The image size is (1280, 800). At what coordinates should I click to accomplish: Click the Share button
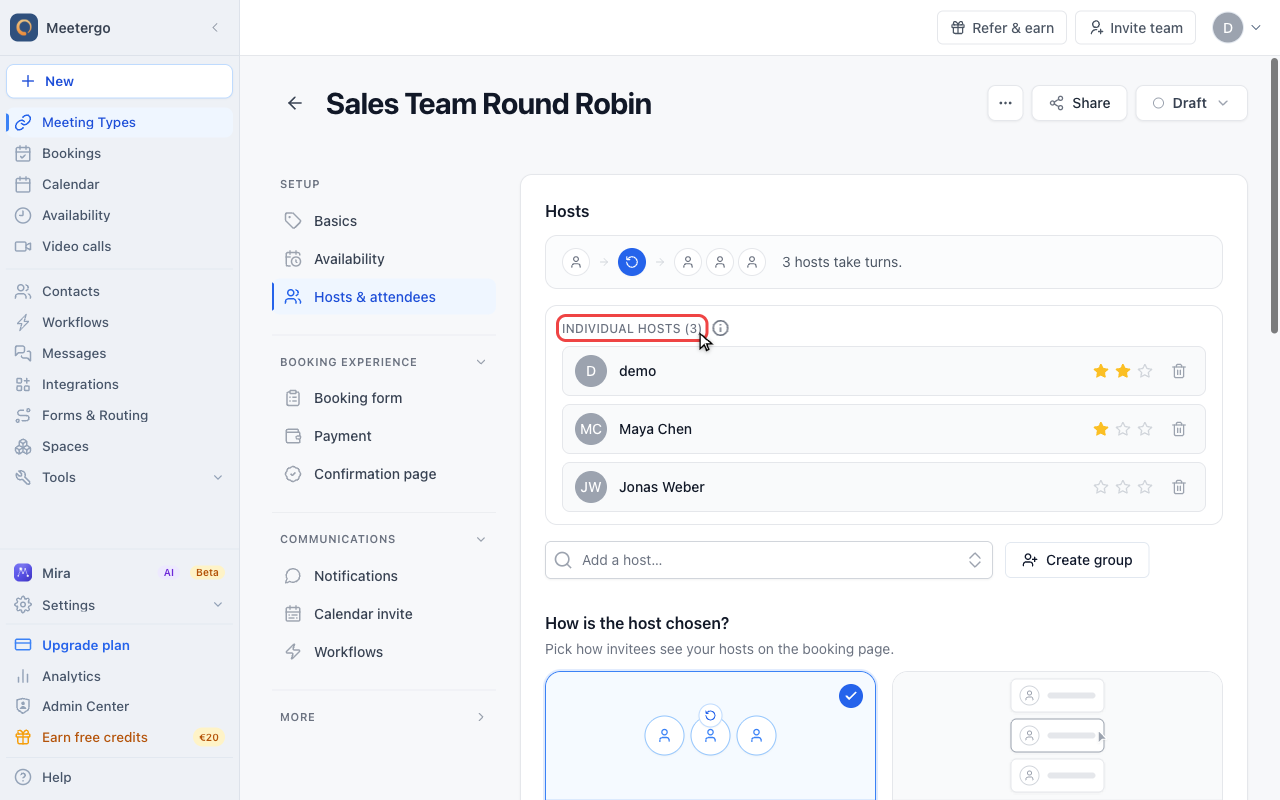pos(1079,103)
